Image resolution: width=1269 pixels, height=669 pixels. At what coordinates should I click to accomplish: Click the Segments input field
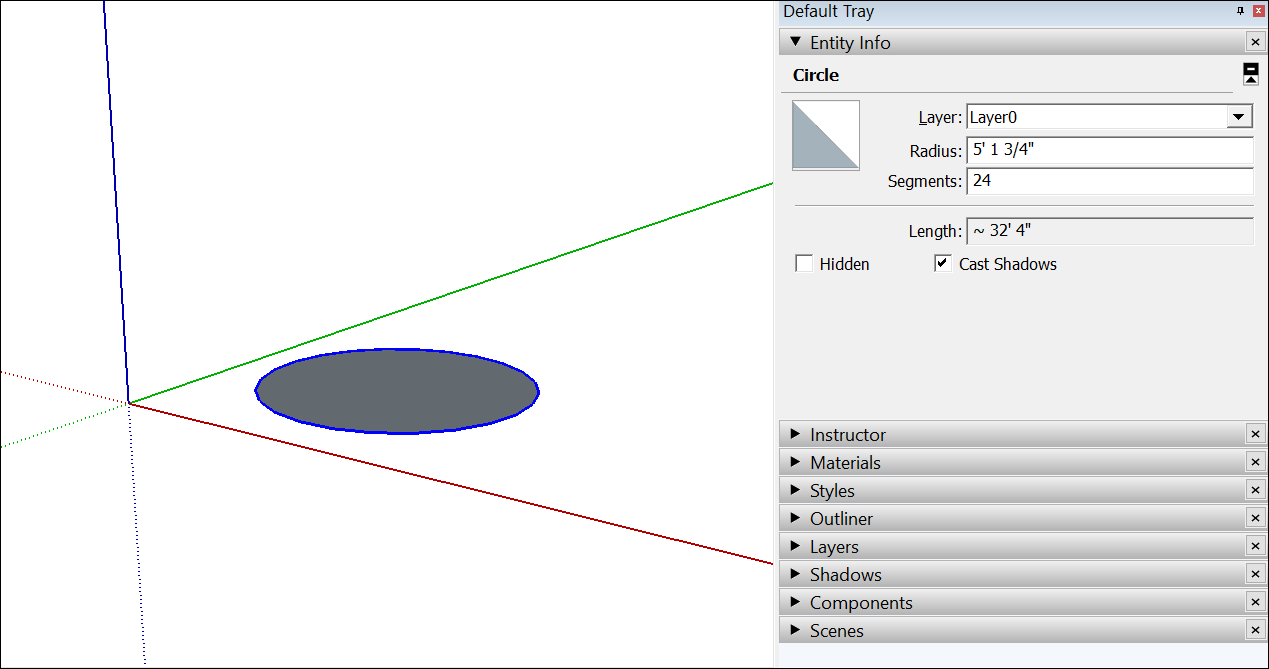pyautogui.click(x=1108, y=181)
